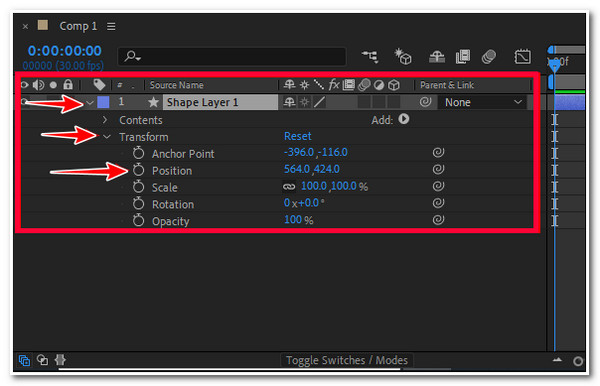
Task: Click the Motion Blur column header
Action: point(364,85)
